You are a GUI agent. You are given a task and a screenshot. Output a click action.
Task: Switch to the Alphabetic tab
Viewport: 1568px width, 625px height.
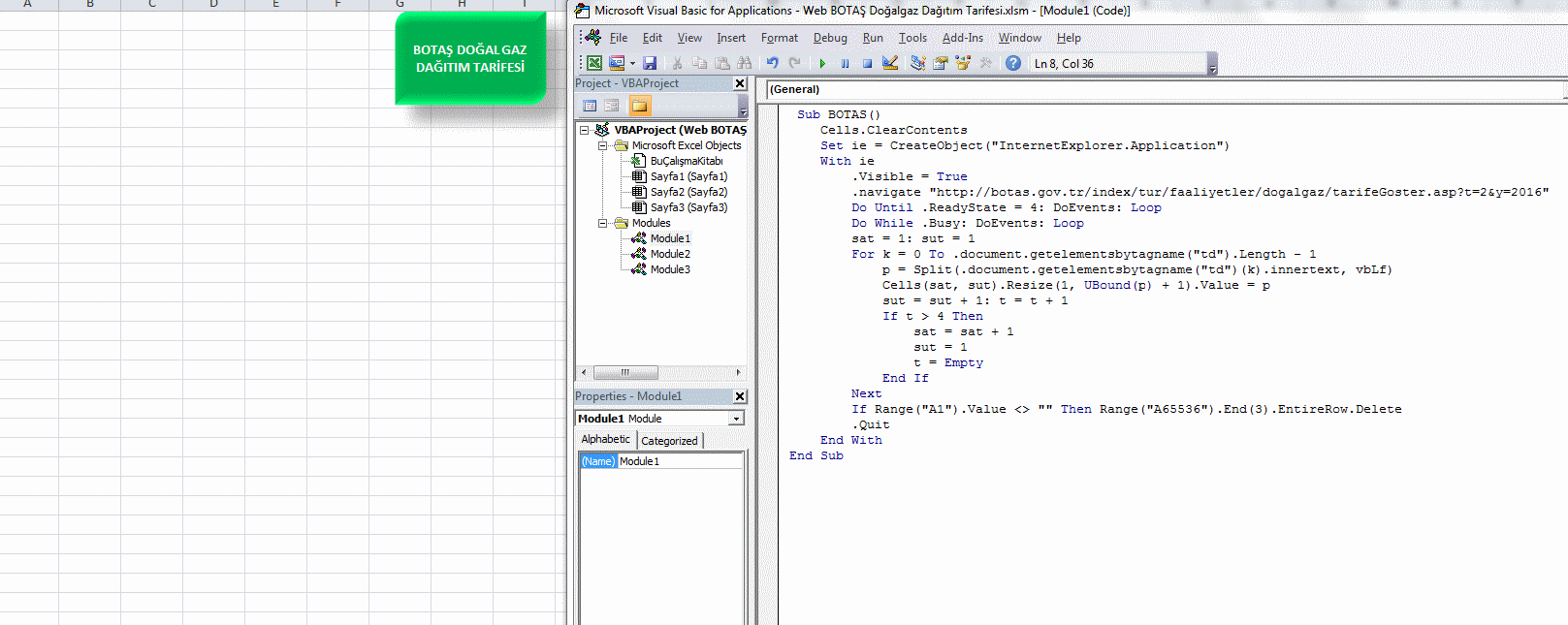[x=606, y=440]
